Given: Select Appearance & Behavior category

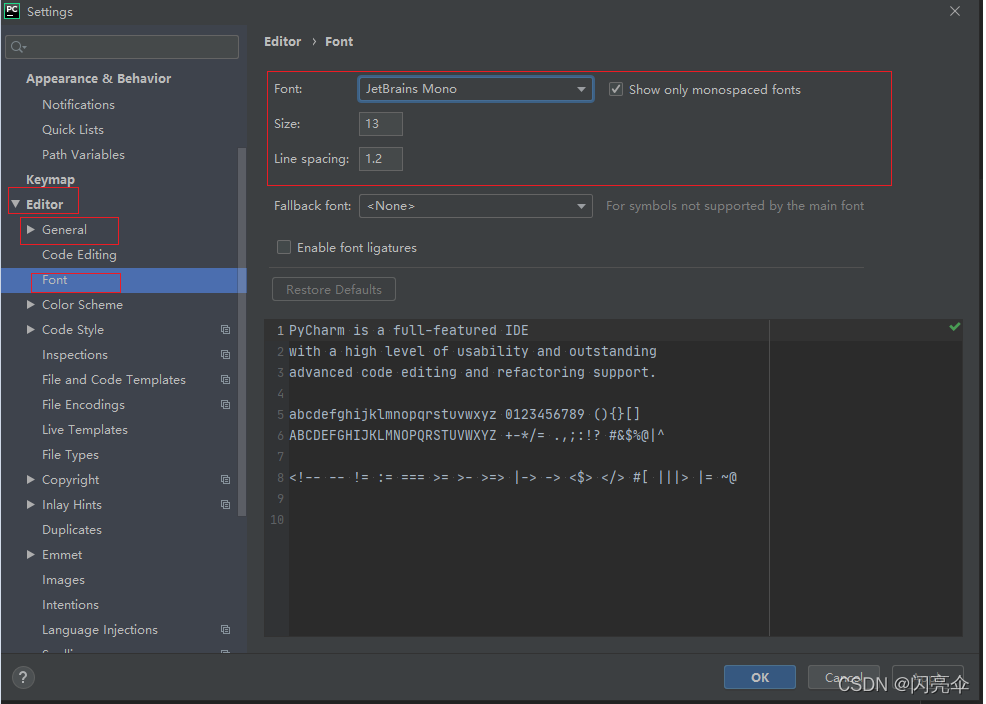Looking at the screenshot, I should pos(99,79).
